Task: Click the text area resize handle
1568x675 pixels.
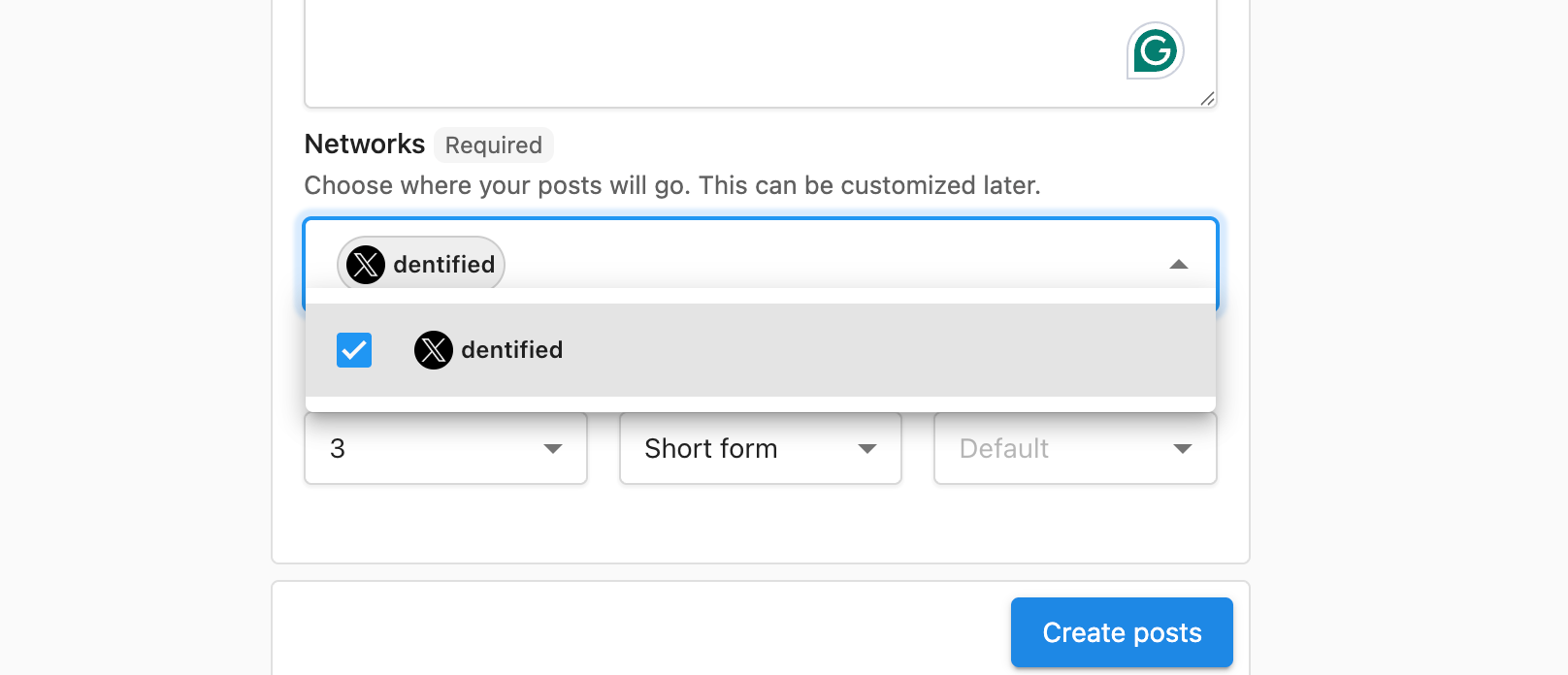Action: 1207,98
